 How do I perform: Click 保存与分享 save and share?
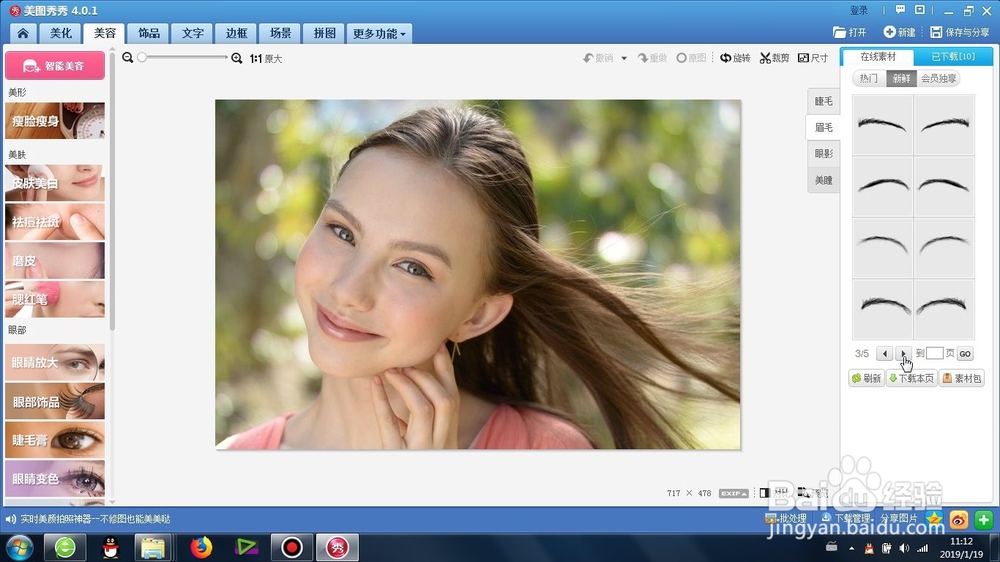click(x=960, y=32)
